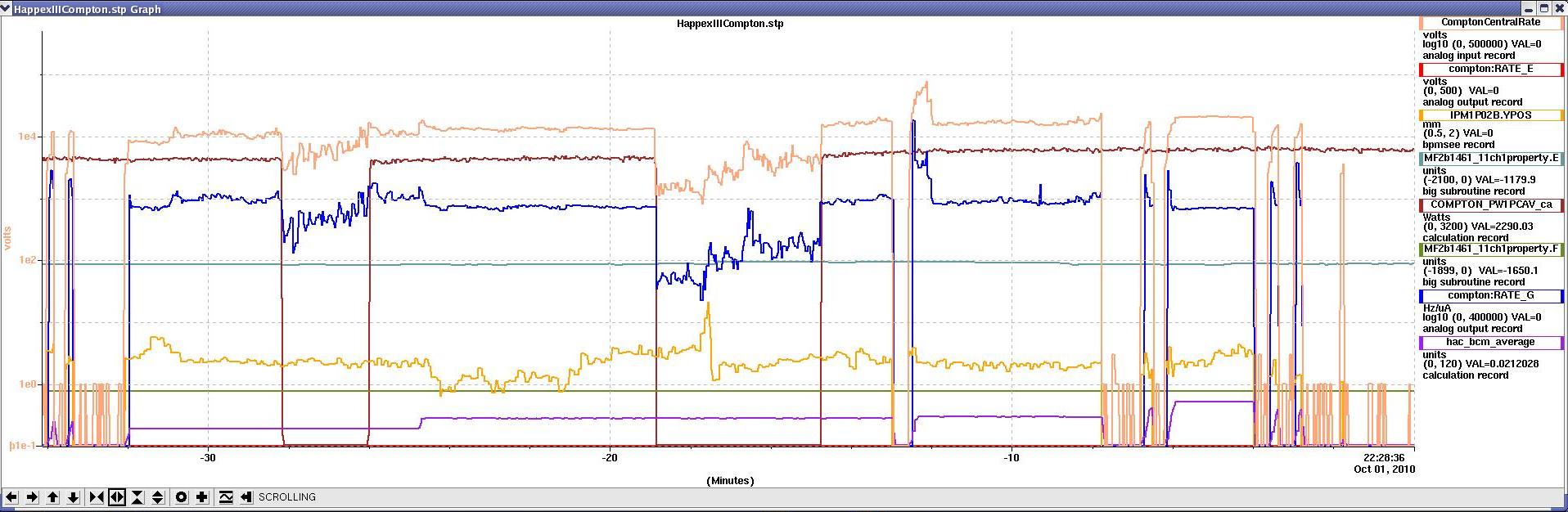
Task: Click the highlighted horizontal outward-arrows zoom icon
Action: (x=117, y=497)
